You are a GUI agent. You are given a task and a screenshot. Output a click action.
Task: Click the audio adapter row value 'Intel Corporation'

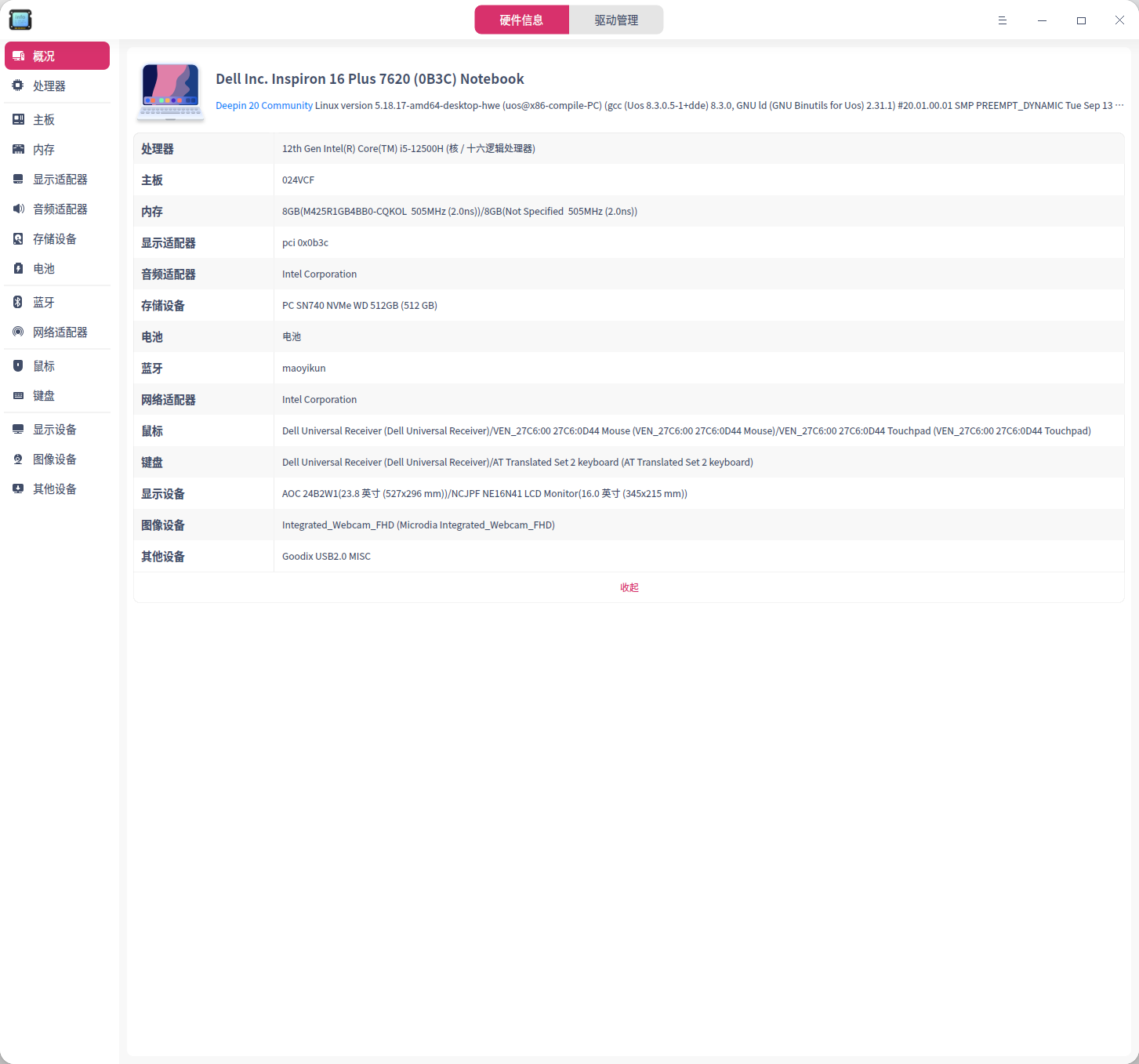coord(319,274)
